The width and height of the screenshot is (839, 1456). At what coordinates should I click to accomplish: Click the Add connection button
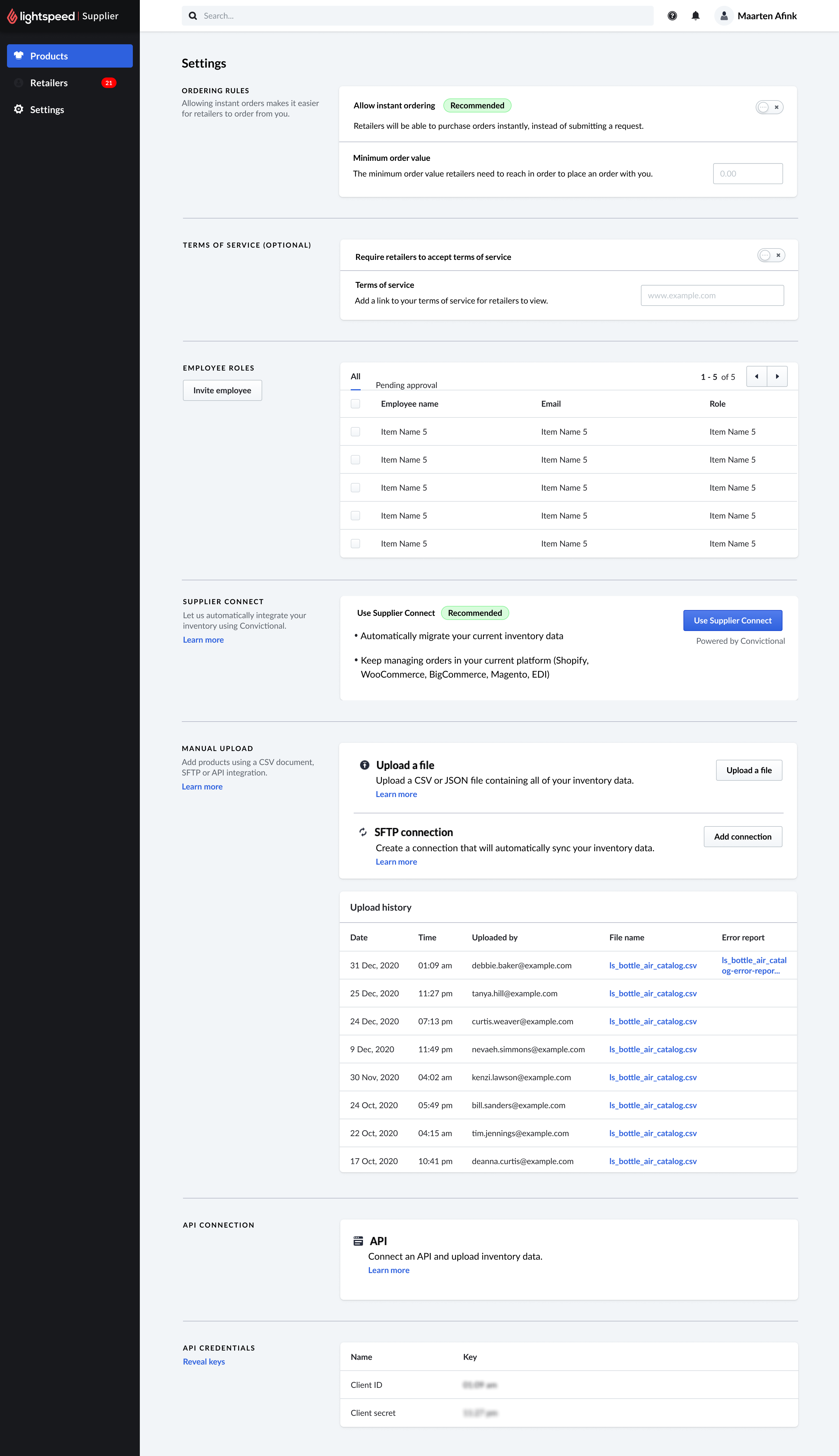(743, 837)
